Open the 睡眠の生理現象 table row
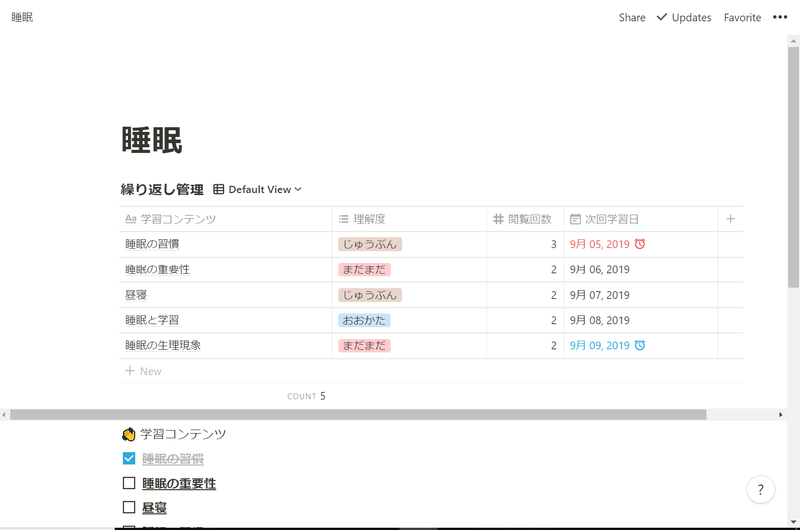 (x=163, y=345)
